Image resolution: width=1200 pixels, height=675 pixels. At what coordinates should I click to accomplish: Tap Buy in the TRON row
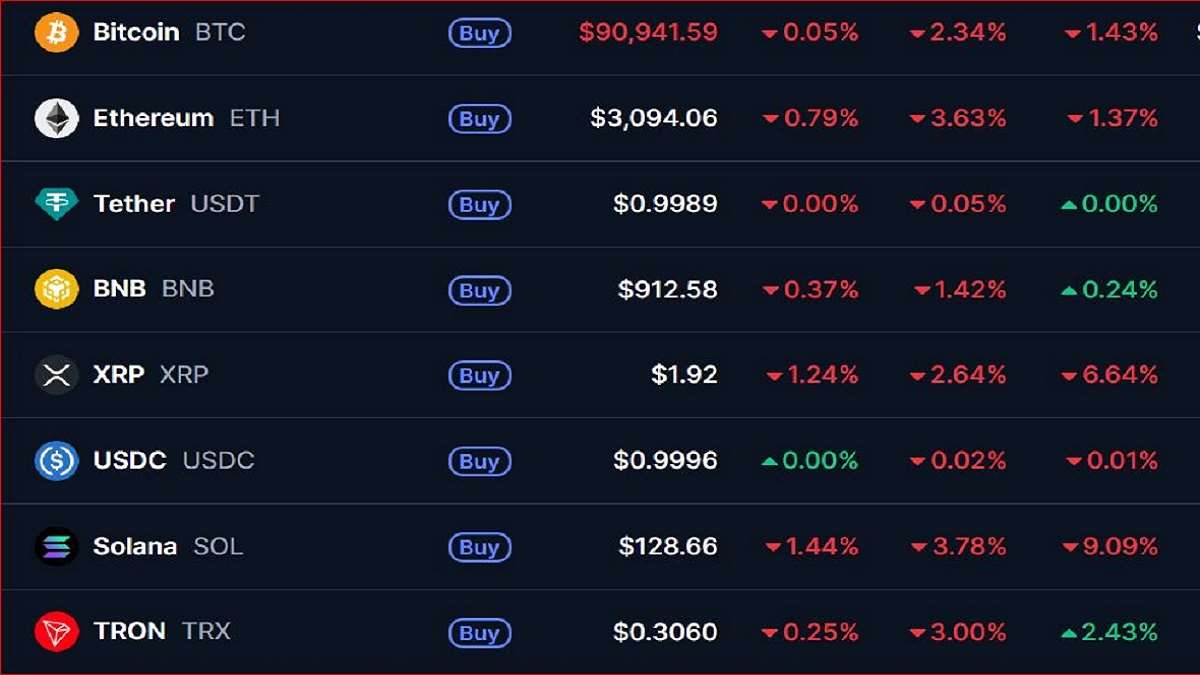pyautogui.click(x=479, y=633)
